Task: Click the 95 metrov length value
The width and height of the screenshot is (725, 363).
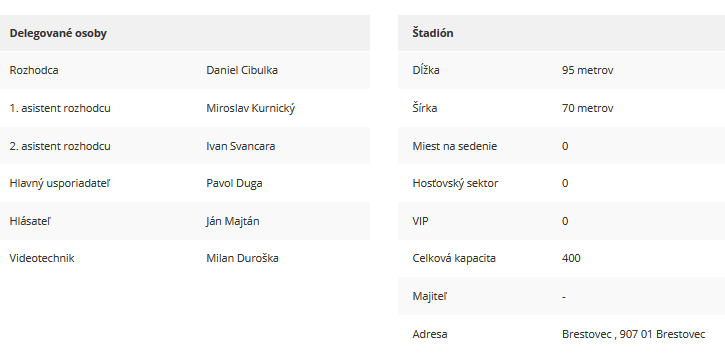Action: pyautogui.click(x=588, y=70)
